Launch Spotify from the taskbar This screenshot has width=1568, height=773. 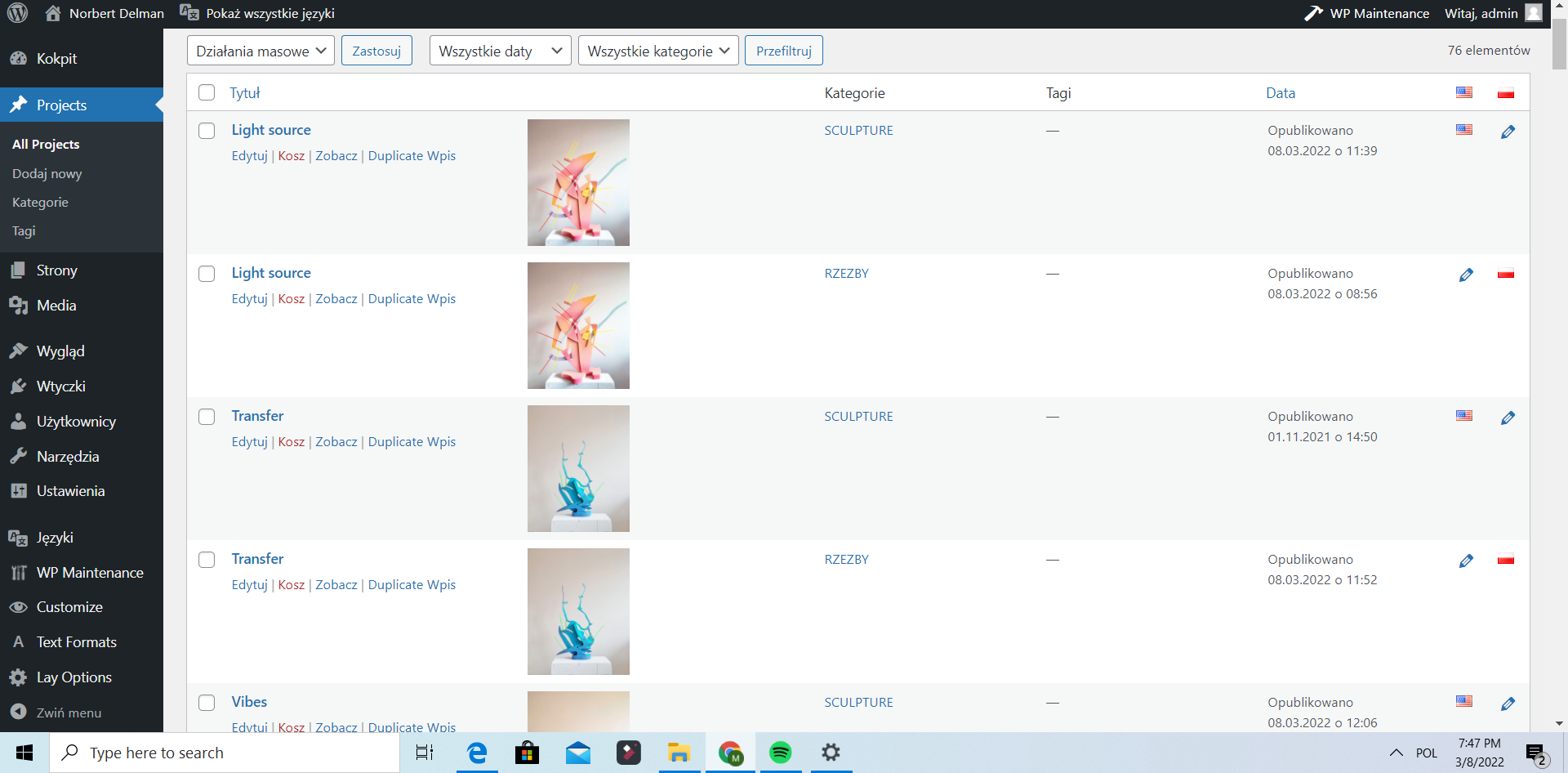[781, 753]
